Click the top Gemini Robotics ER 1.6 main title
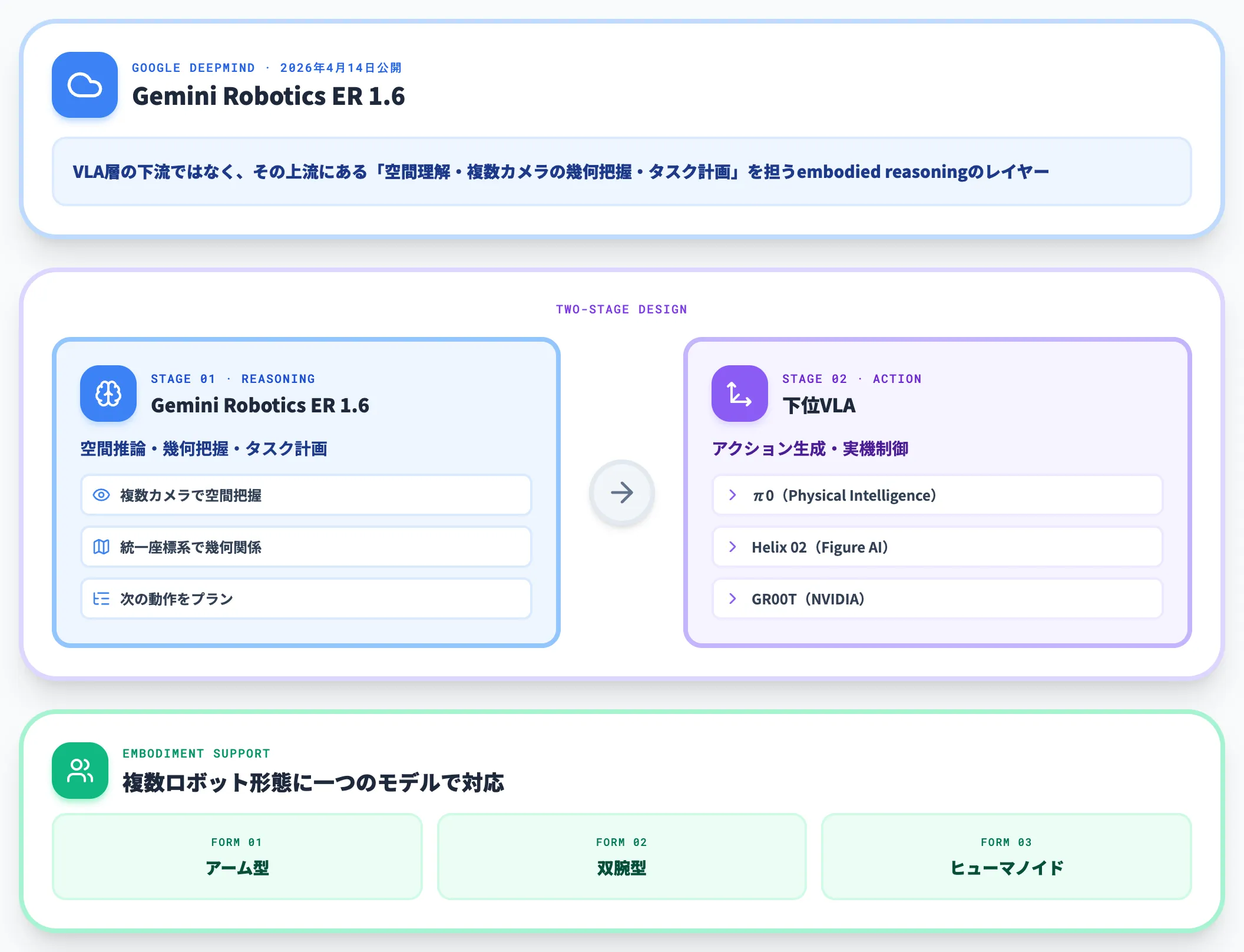The image size is (1244, 952). coord(269,96)
